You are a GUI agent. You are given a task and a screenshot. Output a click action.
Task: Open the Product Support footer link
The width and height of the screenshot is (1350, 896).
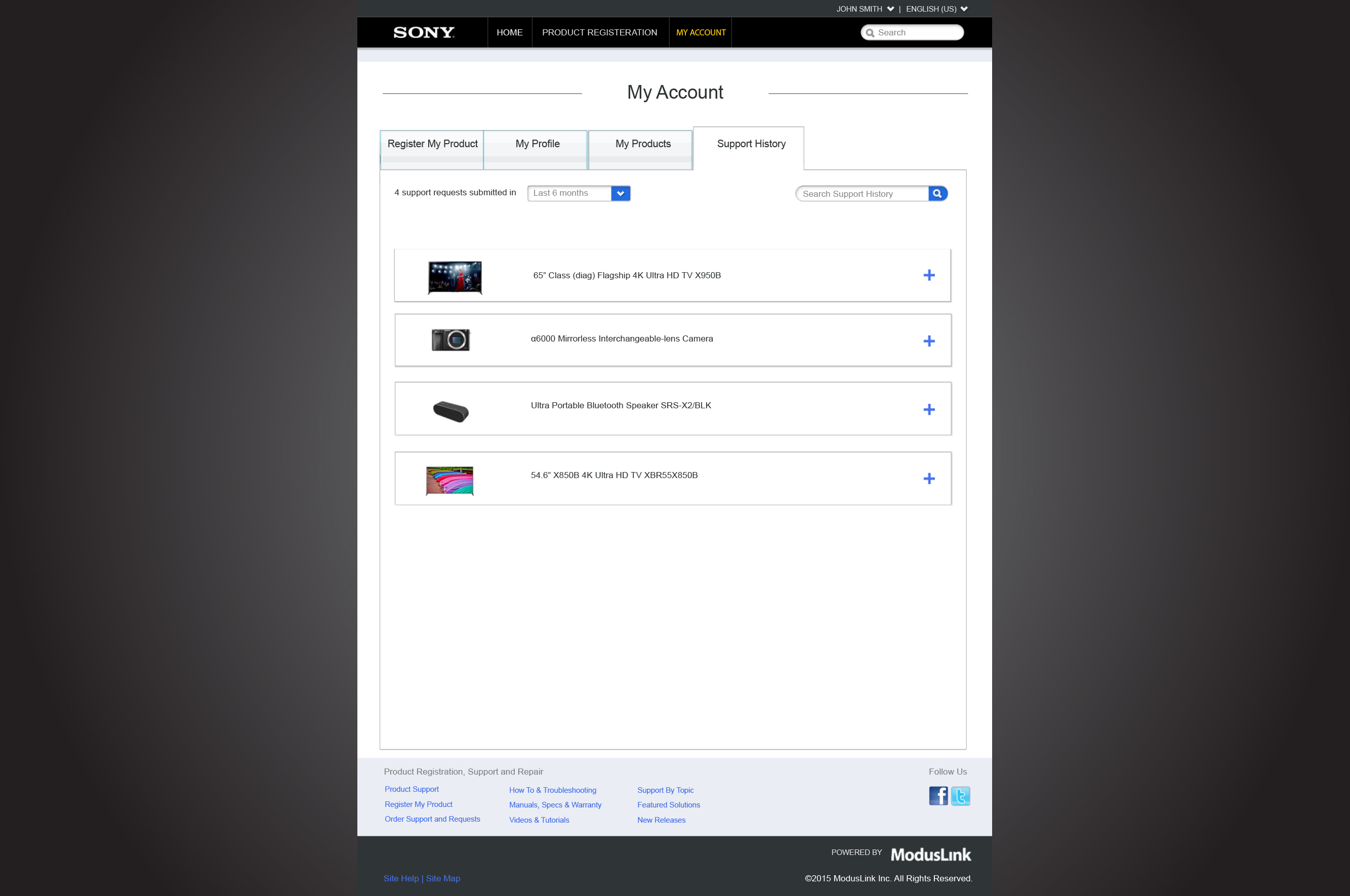tap(412, 789)
